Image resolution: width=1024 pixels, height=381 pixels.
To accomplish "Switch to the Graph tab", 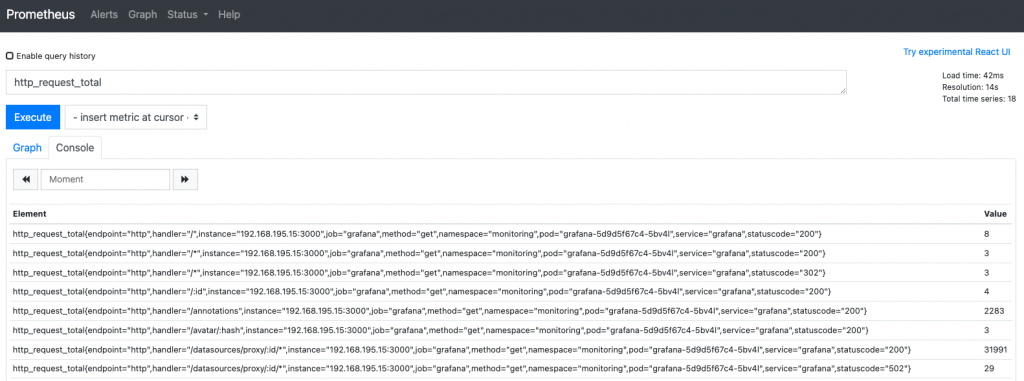I will [x=27, y=148].
